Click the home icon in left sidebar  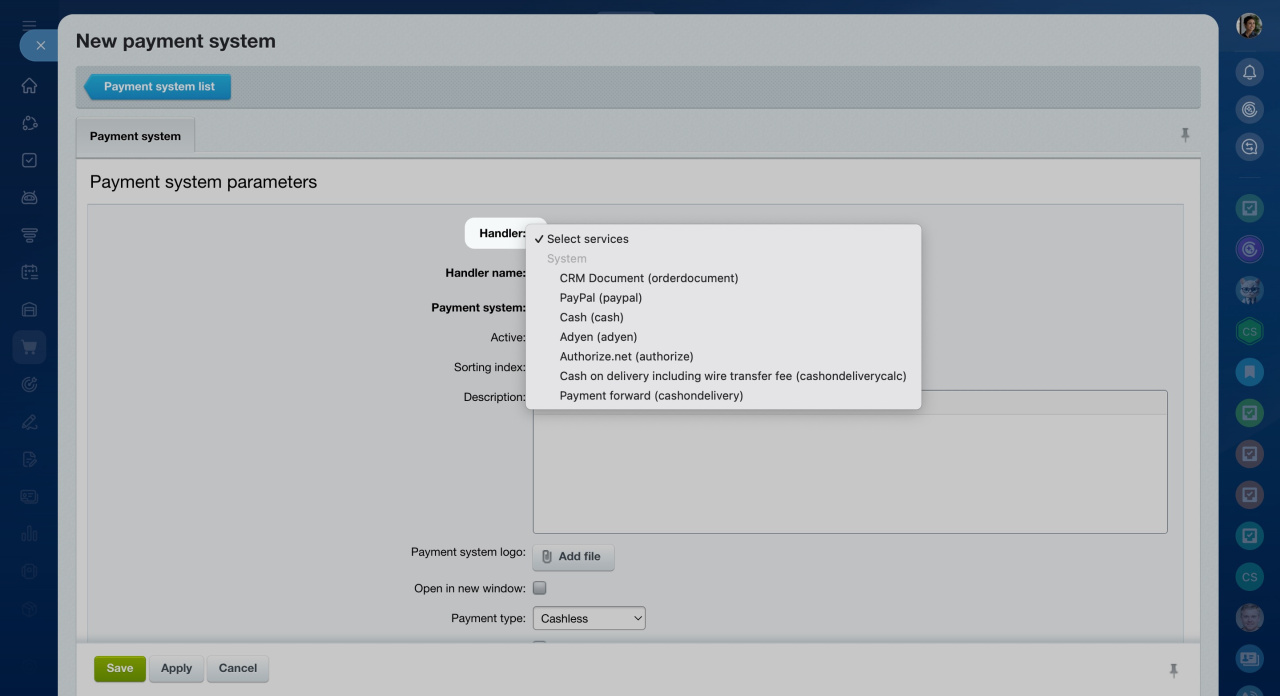[29, 86]
